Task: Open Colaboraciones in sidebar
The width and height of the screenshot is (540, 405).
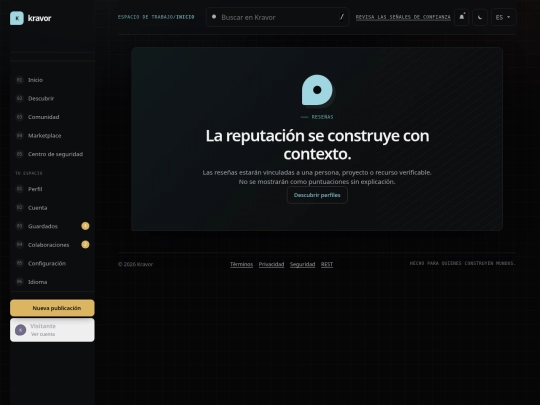Action: pos(52,245)
